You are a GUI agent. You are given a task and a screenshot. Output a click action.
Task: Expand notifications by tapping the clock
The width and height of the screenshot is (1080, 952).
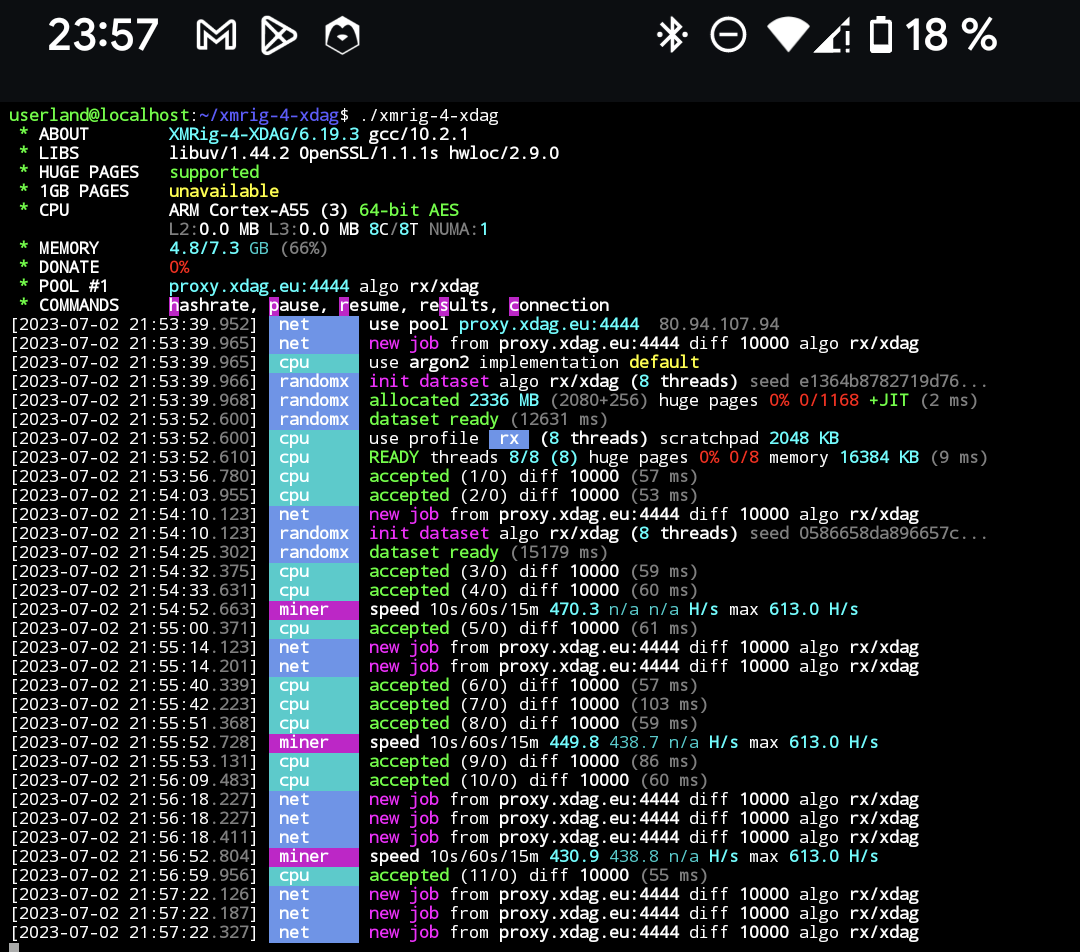click(x=103, y=34)
